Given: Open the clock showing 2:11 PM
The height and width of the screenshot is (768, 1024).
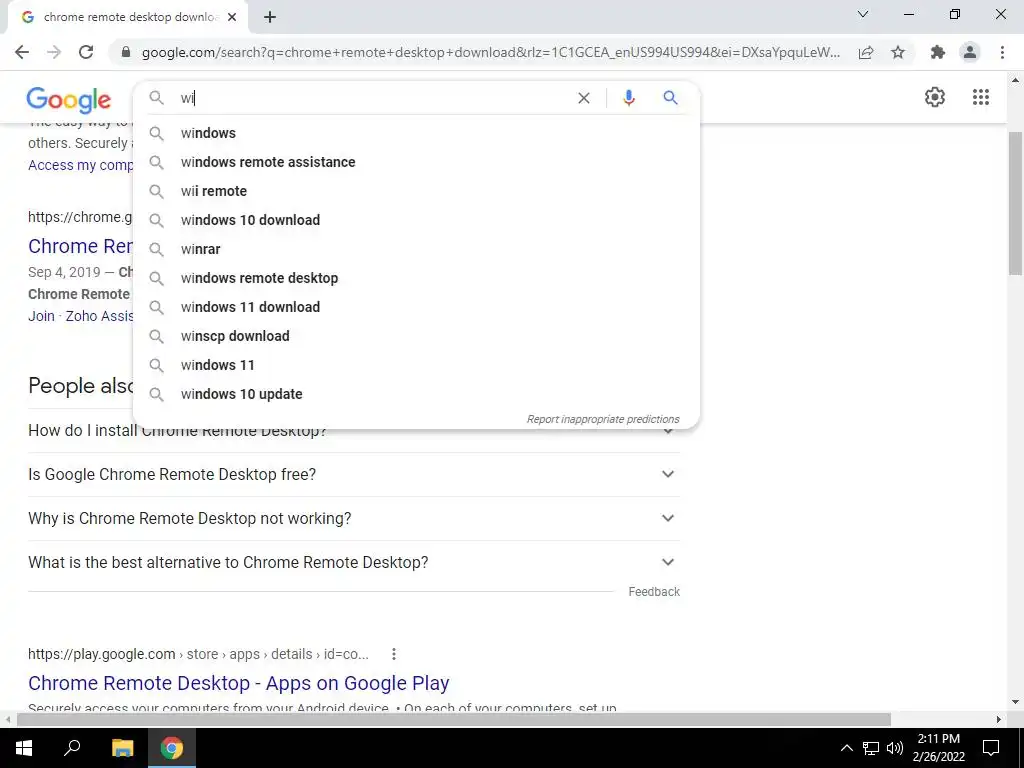Looking at the screenshot, I should (938, 748).
